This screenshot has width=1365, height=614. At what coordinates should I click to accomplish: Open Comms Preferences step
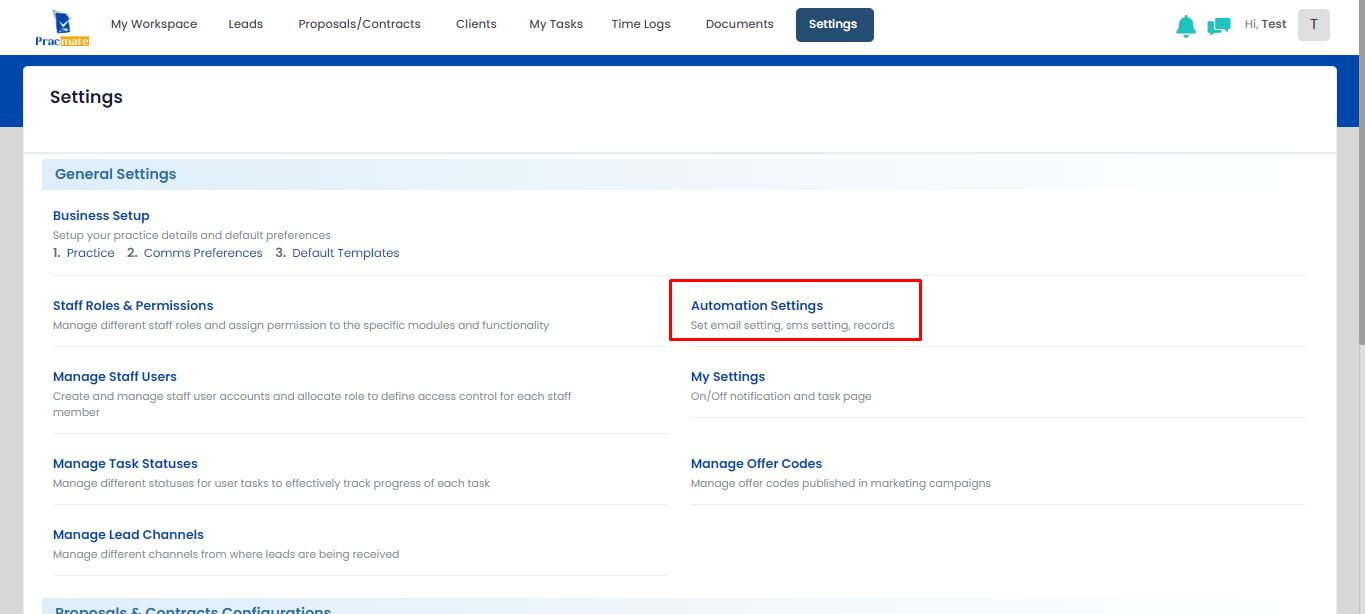pos(203,253)
